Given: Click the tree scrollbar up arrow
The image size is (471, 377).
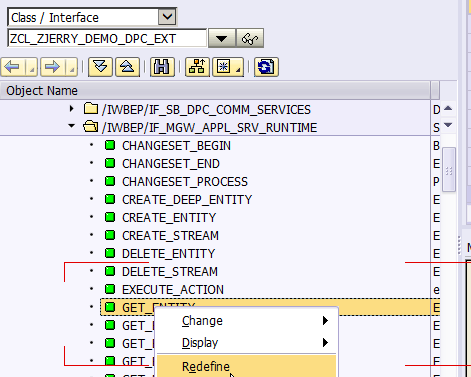Looking at the screenshot, I should 448,108.
